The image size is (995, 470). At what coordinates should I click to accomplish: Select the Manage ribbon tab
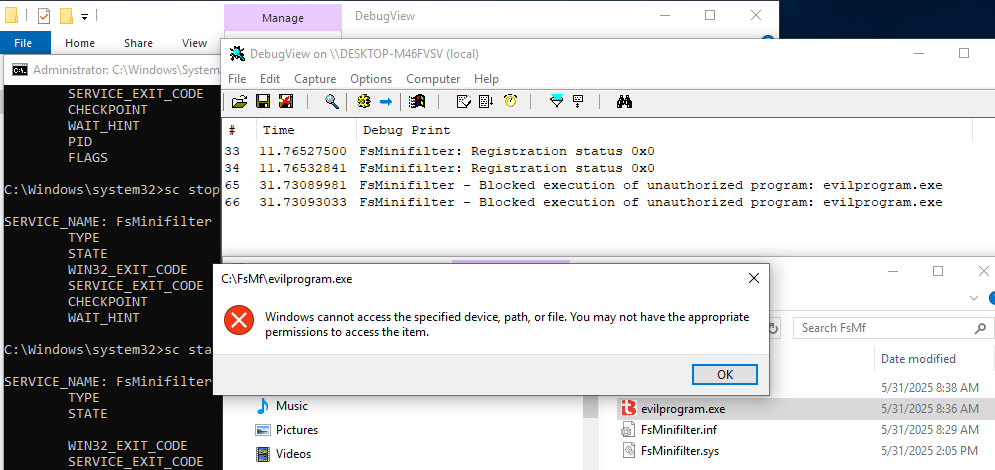282,18
